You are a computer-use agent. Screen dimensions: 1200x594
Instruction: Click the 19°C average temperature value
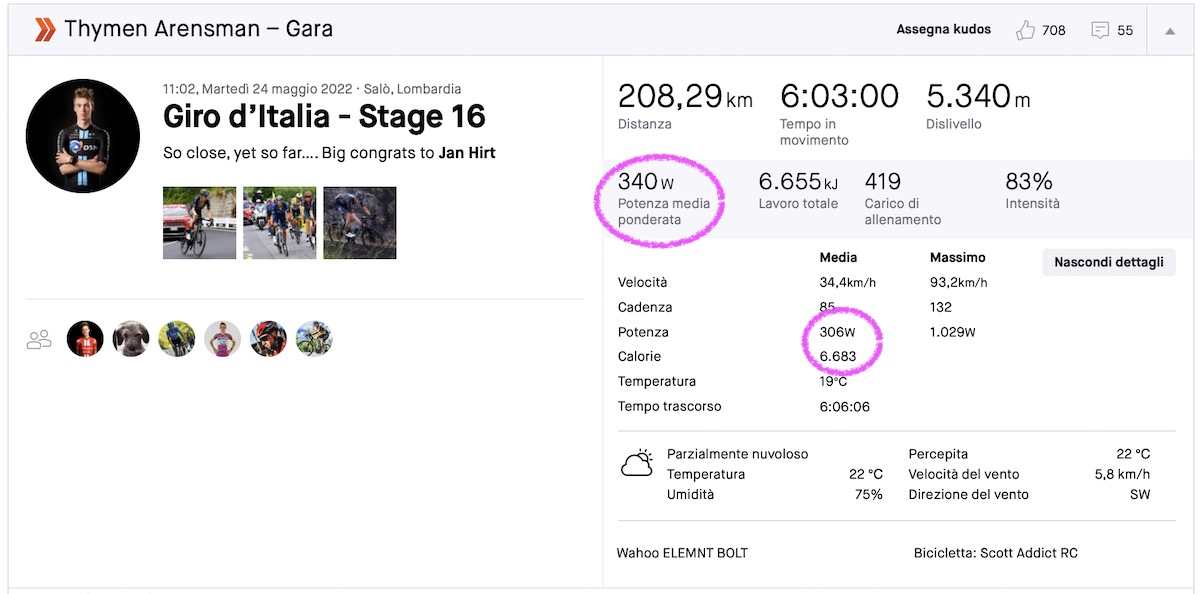click(x=834, y=381)
